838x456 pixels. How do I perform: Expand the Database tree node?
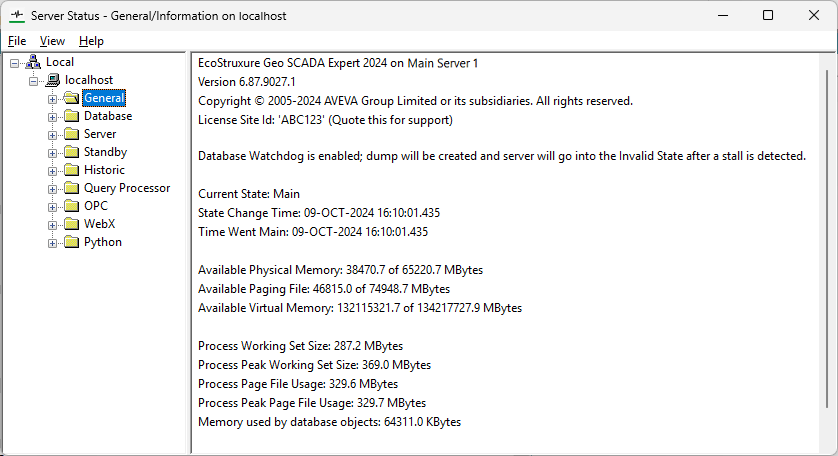pyautogui.click(x=52, y=116)
